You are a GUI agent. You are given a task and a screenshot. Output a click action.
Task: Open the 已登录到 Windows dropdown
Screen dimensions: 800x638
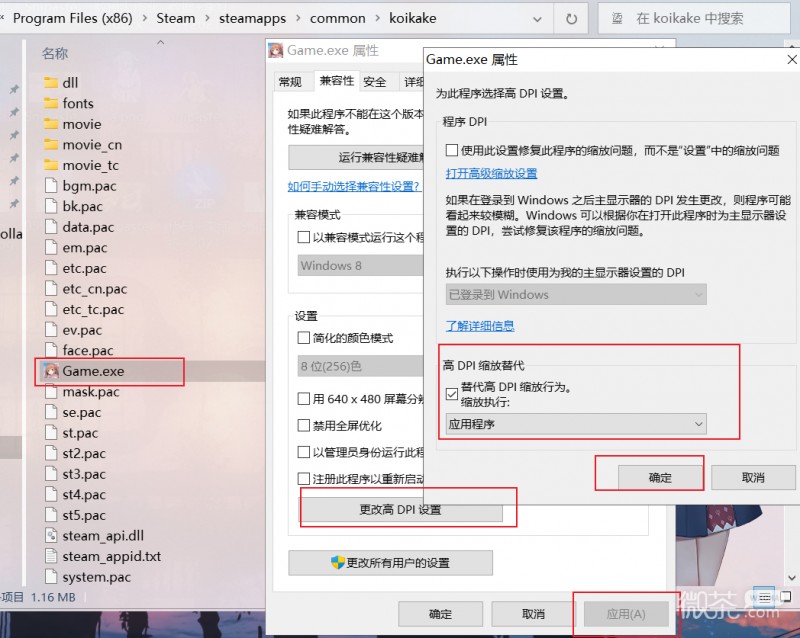coord(576,295)
